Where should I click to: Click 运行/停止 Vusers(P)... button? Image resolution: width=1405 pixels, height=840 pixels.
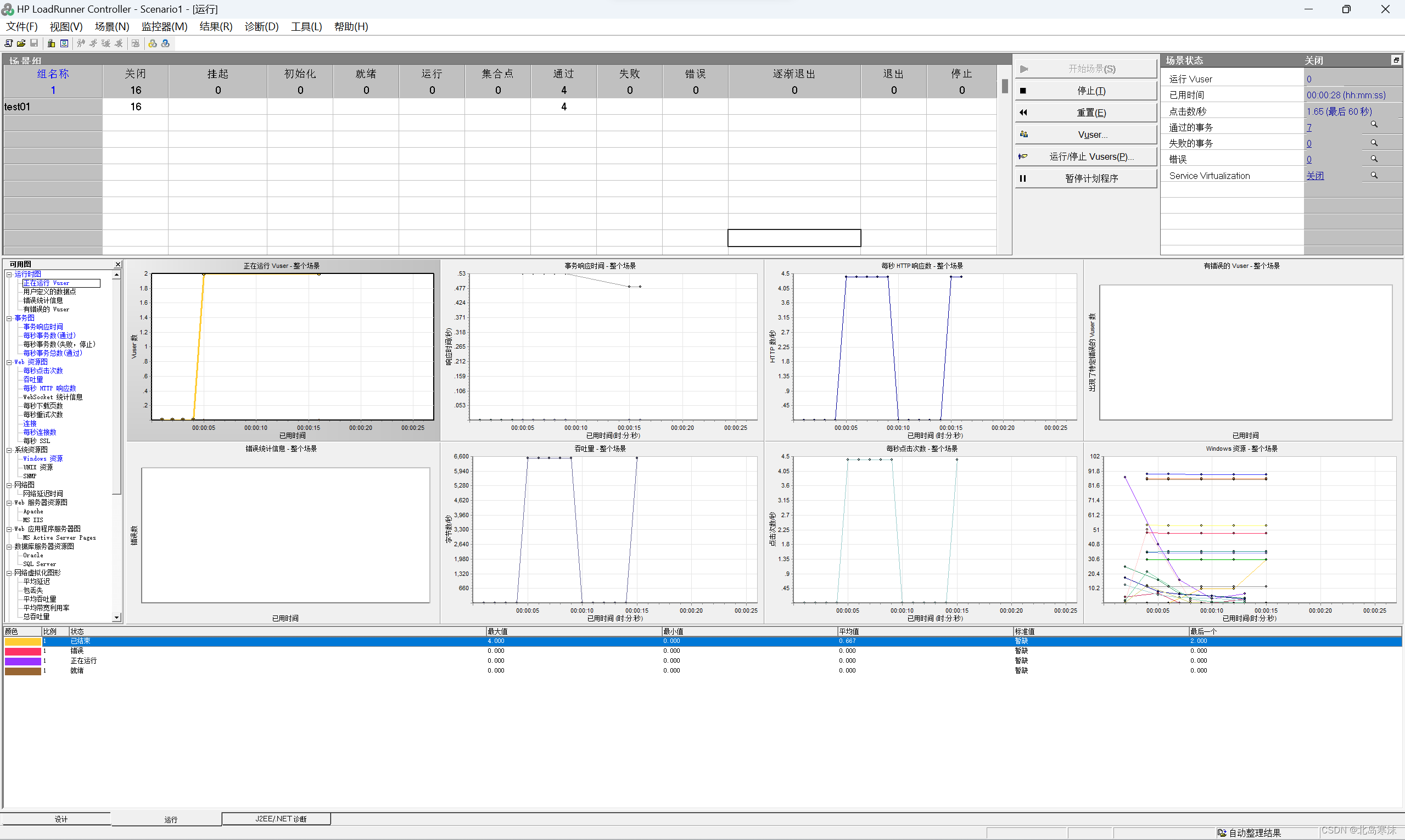click(1087, 156)
